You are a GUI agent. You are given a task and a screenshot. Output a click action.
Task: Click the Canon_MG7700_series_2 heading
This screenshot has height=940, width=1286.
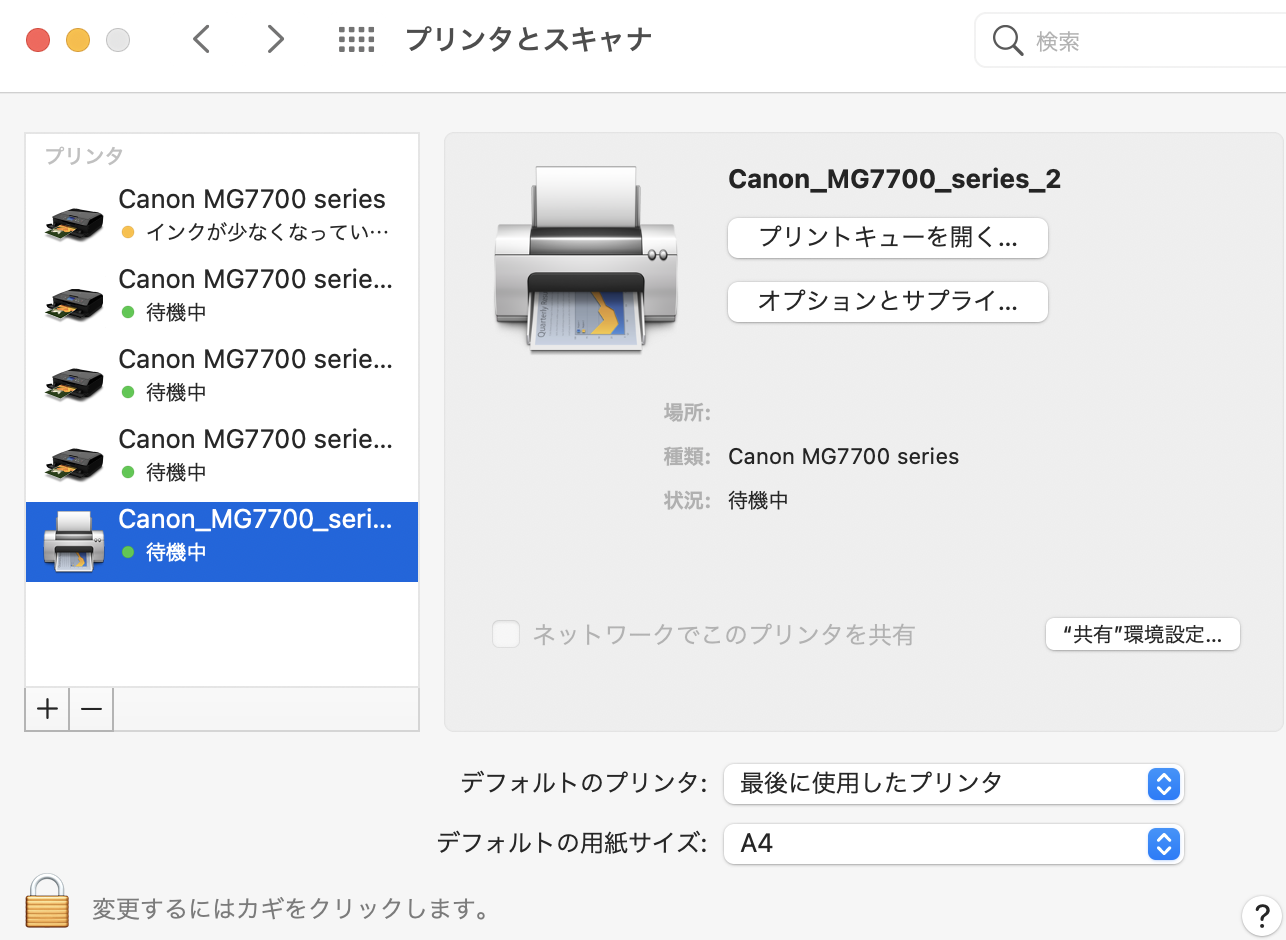coord(894,179)
